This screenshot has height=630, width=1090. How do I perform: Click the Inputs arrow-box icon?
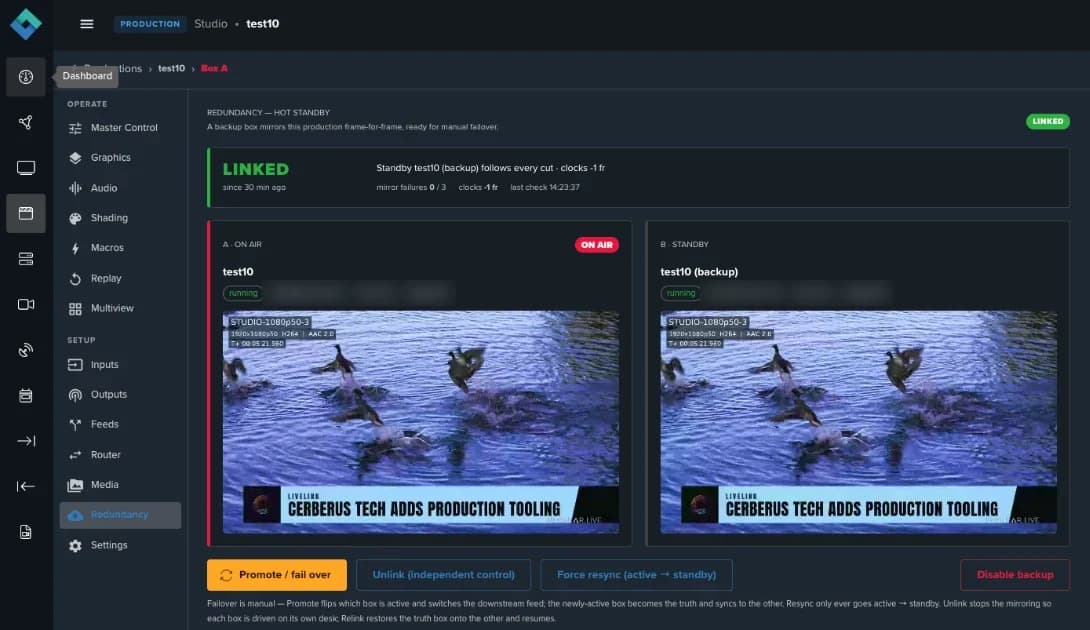75,364
